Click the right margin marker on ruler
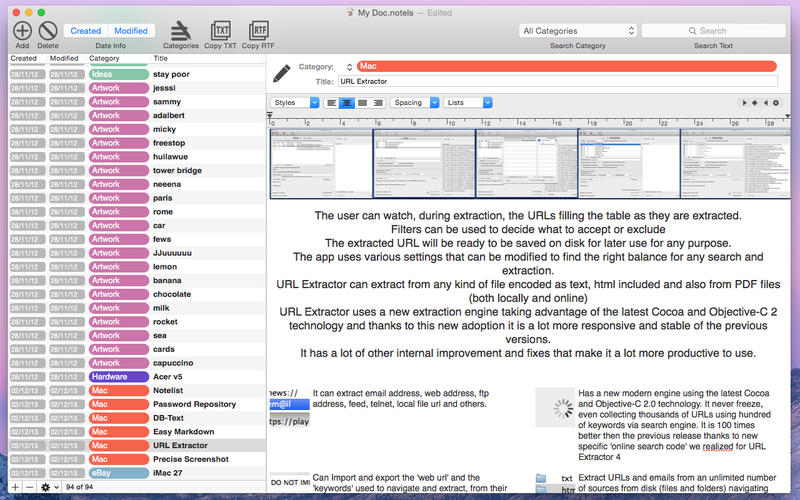800x500 pixels. coord(787,117)
